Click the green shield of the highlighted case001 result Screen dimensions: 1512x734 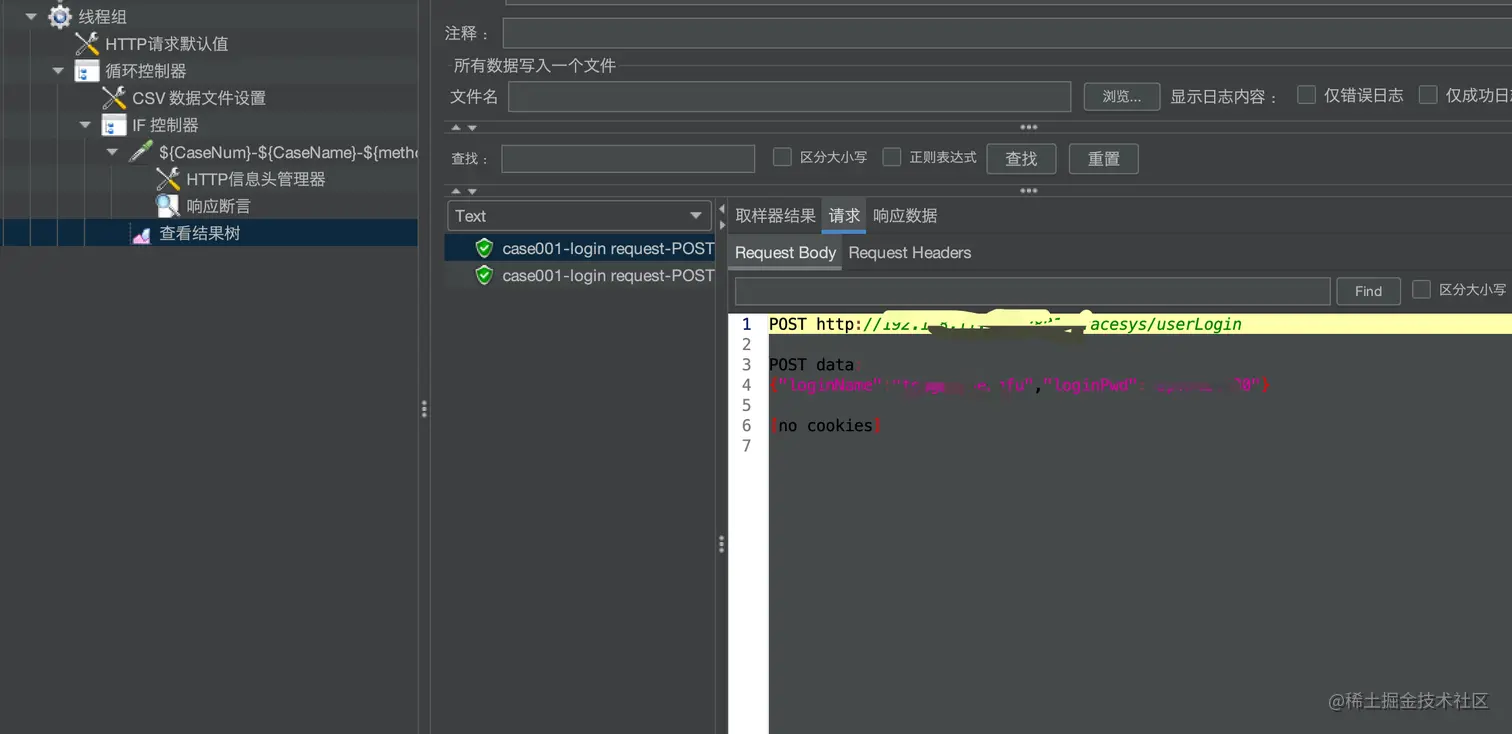484,248
